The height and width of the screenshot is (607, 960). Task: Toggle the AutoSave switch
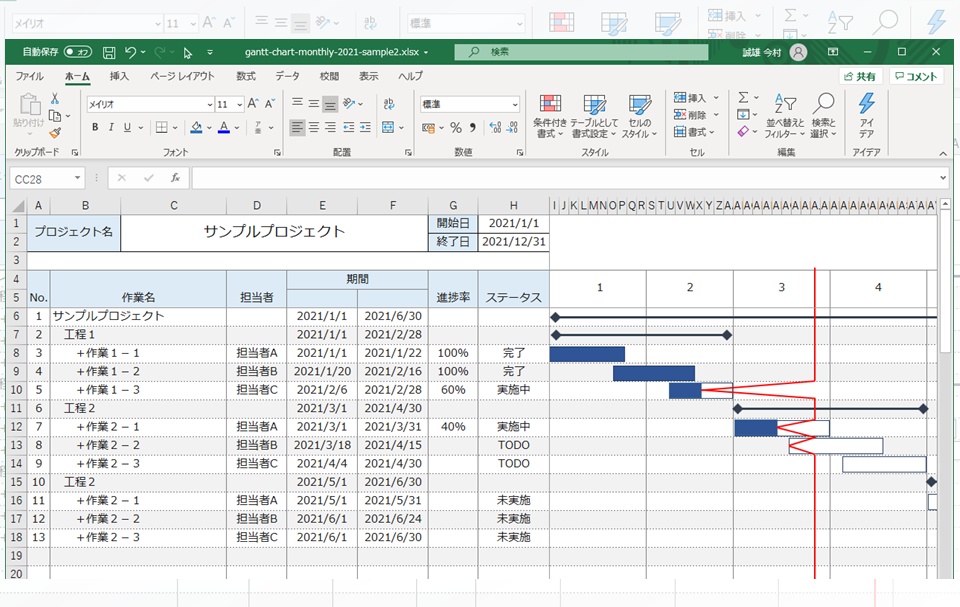[x=78, y=52]
